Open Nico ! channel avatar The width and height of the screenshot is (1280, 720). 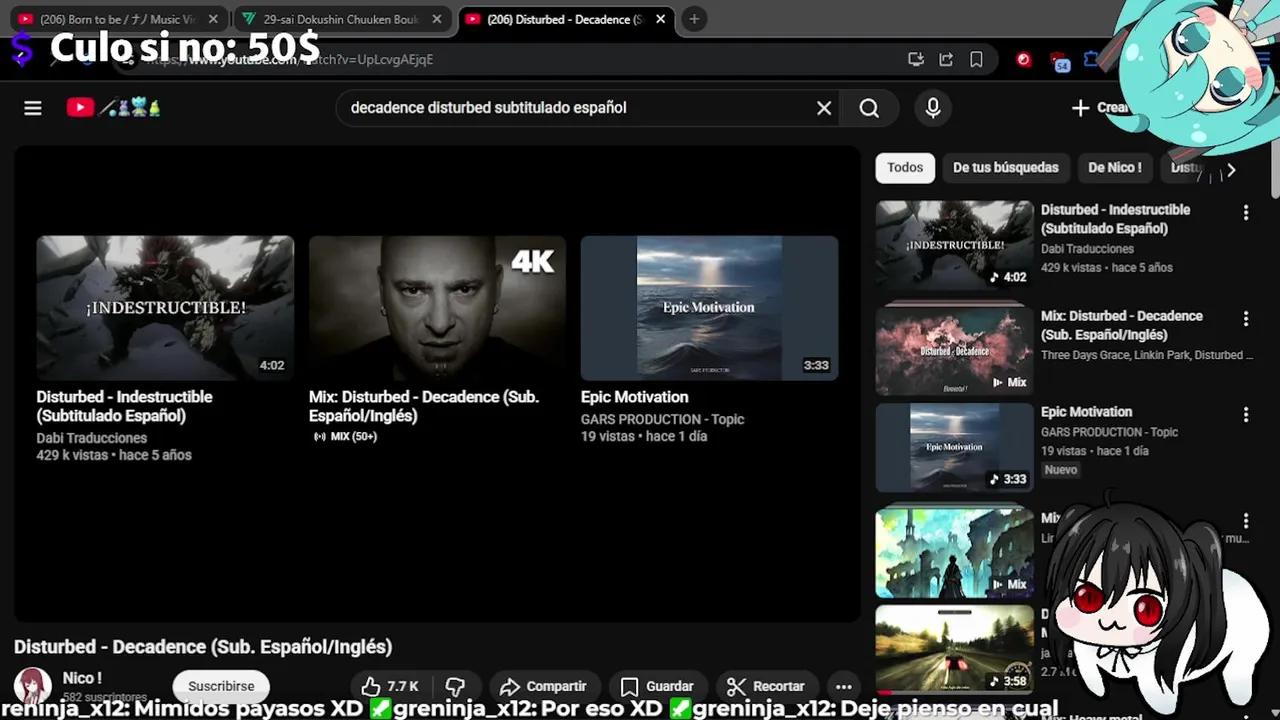[32, 686]
